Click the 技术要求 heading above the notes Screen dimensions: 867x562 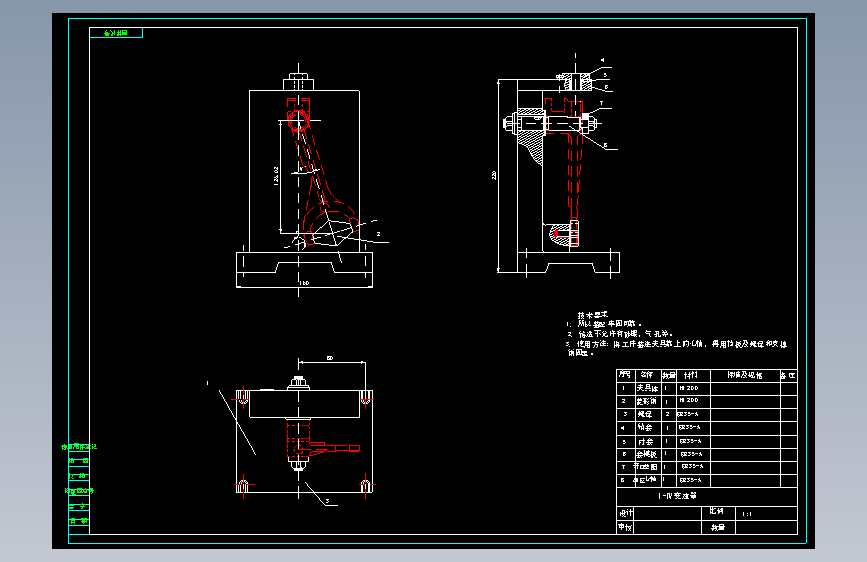pyautogui.click(x=593, y=315)
